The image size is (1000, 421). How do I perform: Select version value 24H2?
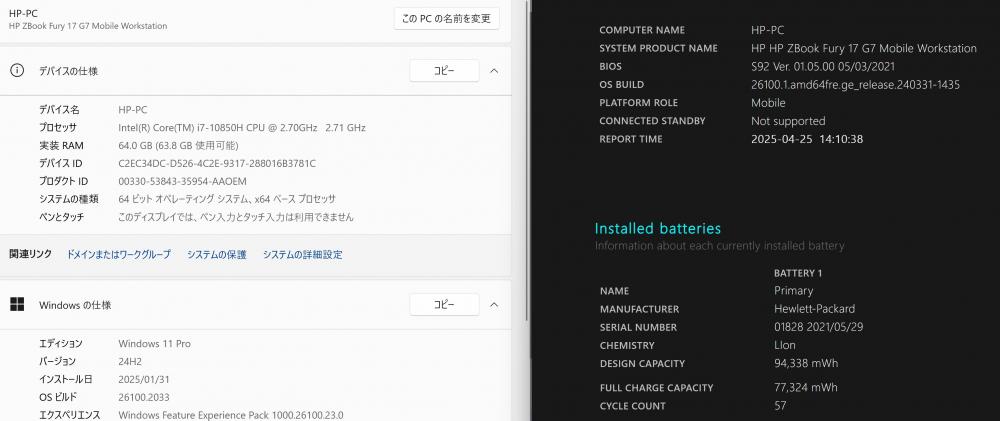(130, 361)
